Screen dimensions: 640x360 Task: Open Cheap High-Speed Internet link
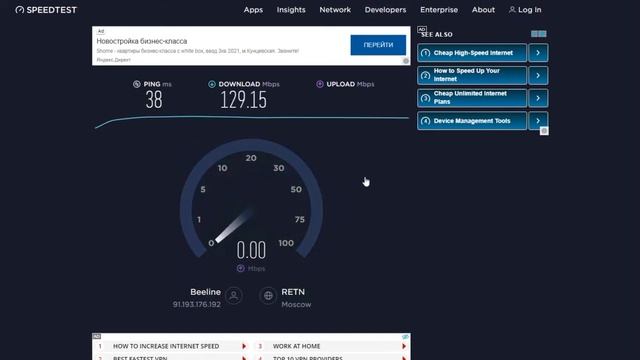472,53
